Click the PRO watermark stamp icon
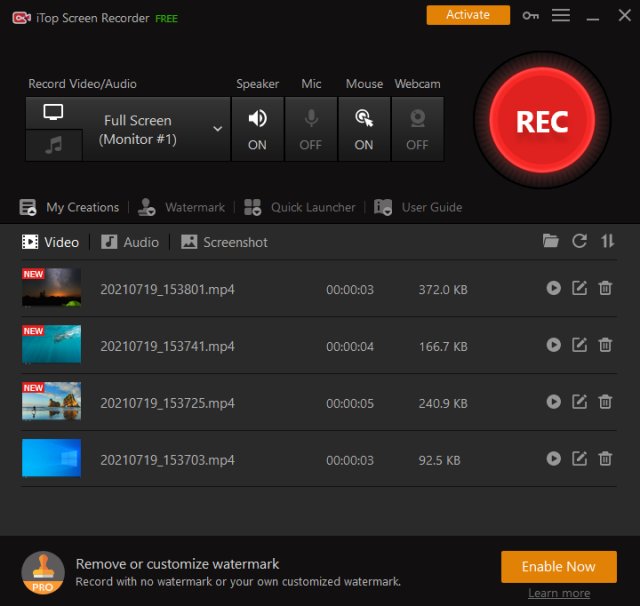 pos(43,573)
